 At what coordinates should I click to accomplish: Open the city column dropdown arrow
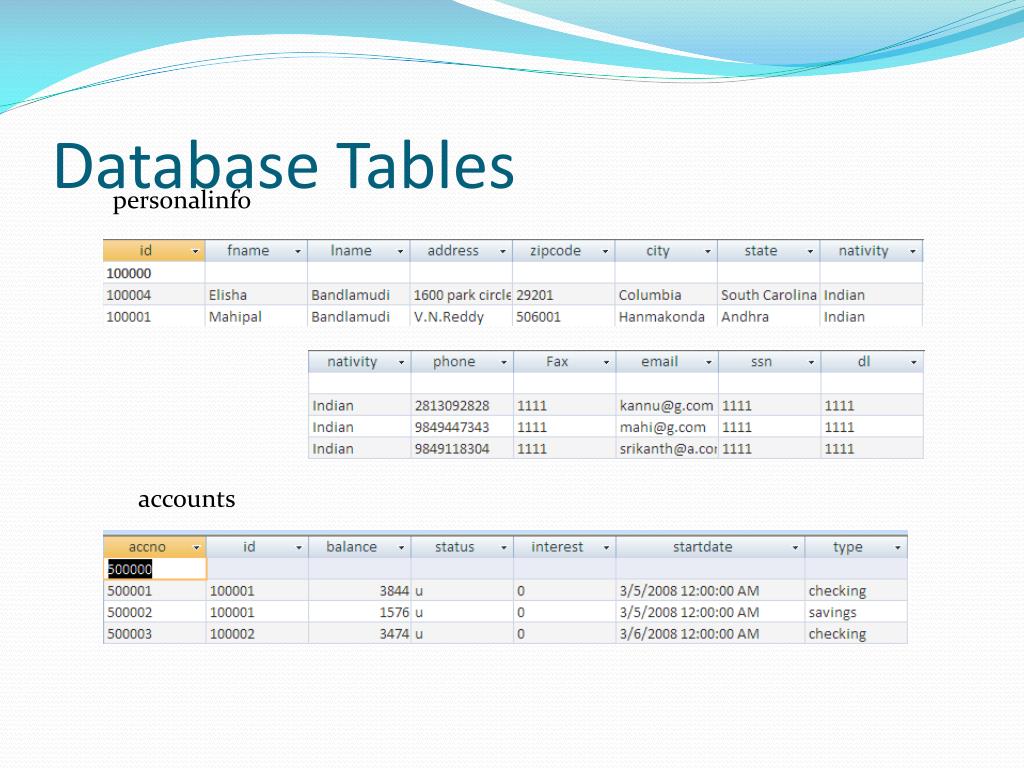pyautogui.click(x=707, y=251)
